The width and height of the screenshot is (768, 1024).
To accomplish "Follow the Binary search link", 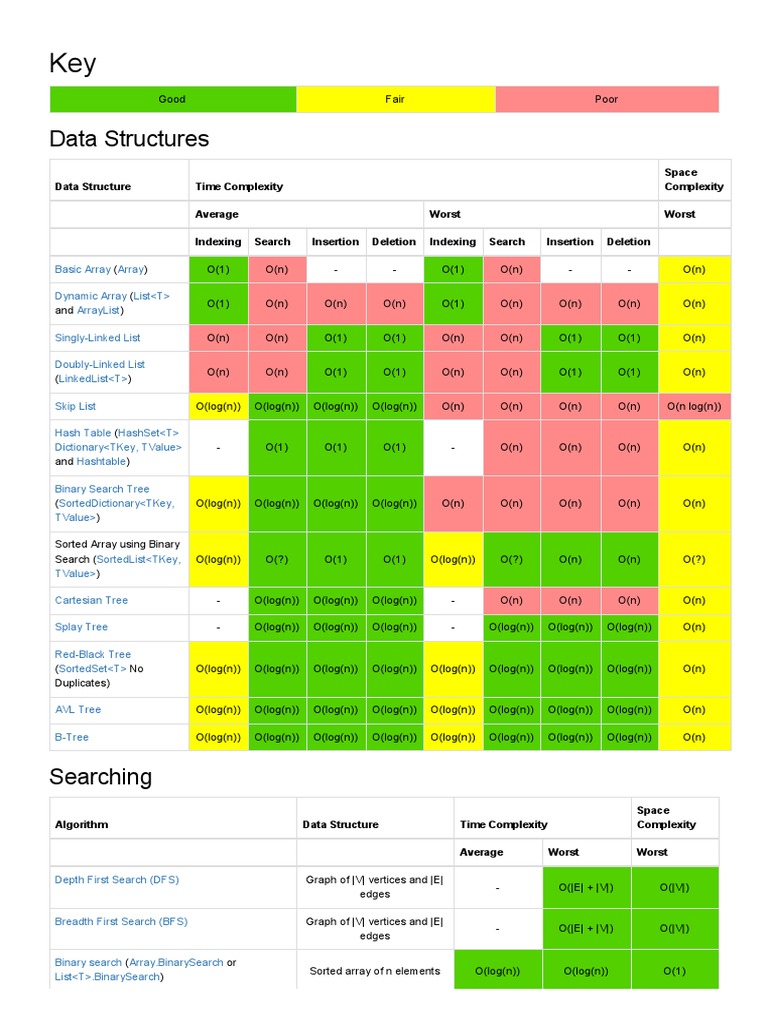I will click(88, 963).
